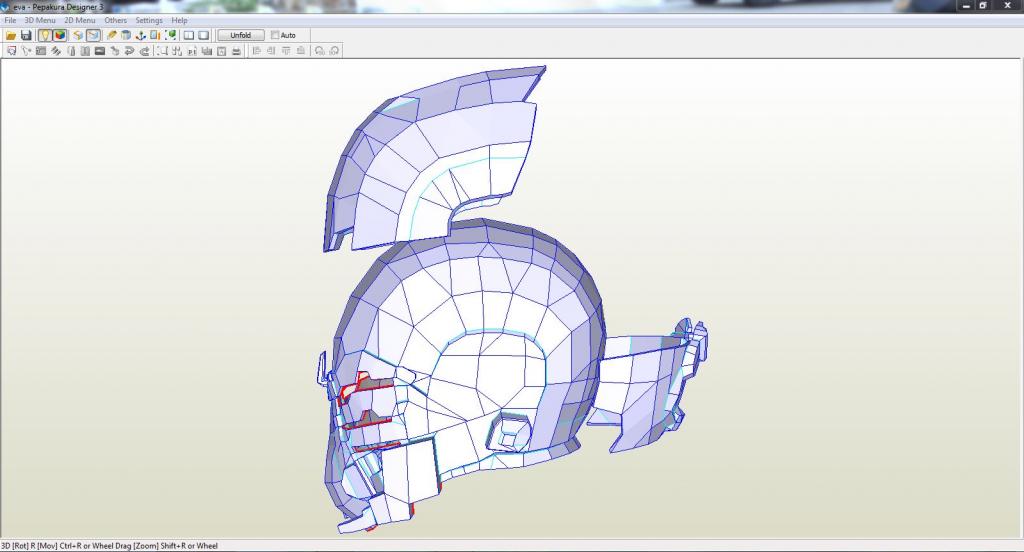Select the pointer-with-dot tool in second toolbar
This screenshot has width=1024, height=552.
26,50
